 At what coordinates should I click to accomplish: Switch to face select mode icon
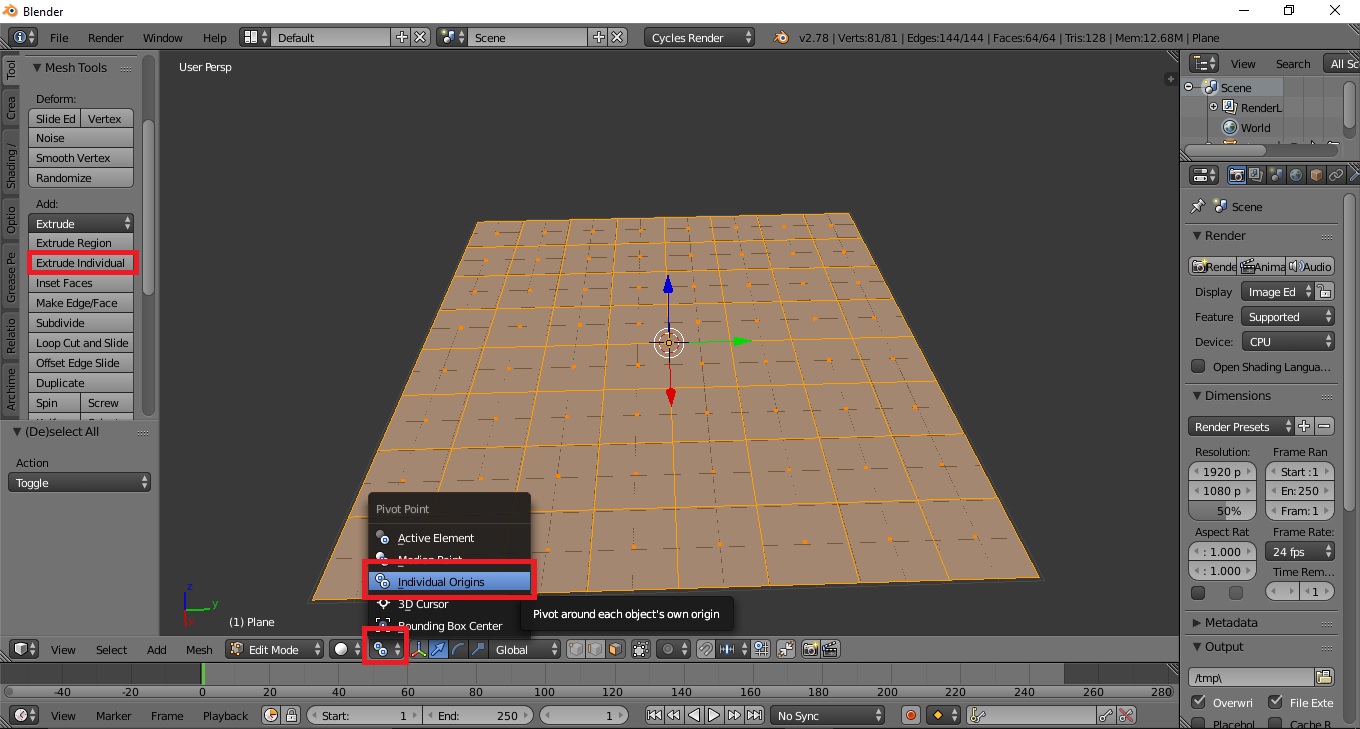click(x=615, y=649)
